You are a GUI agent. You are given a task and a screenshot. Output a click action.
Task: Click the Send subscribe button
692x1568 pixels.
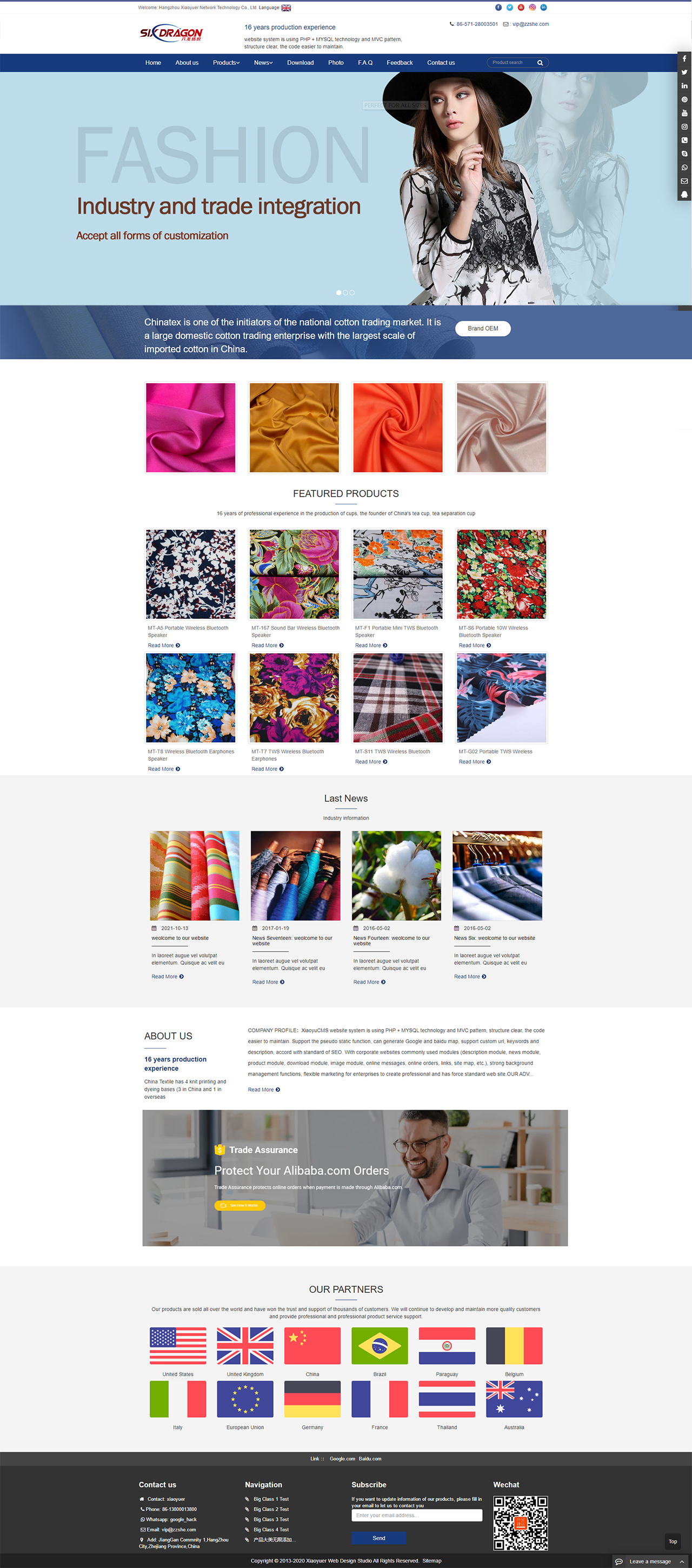[x=378, y=1538]
